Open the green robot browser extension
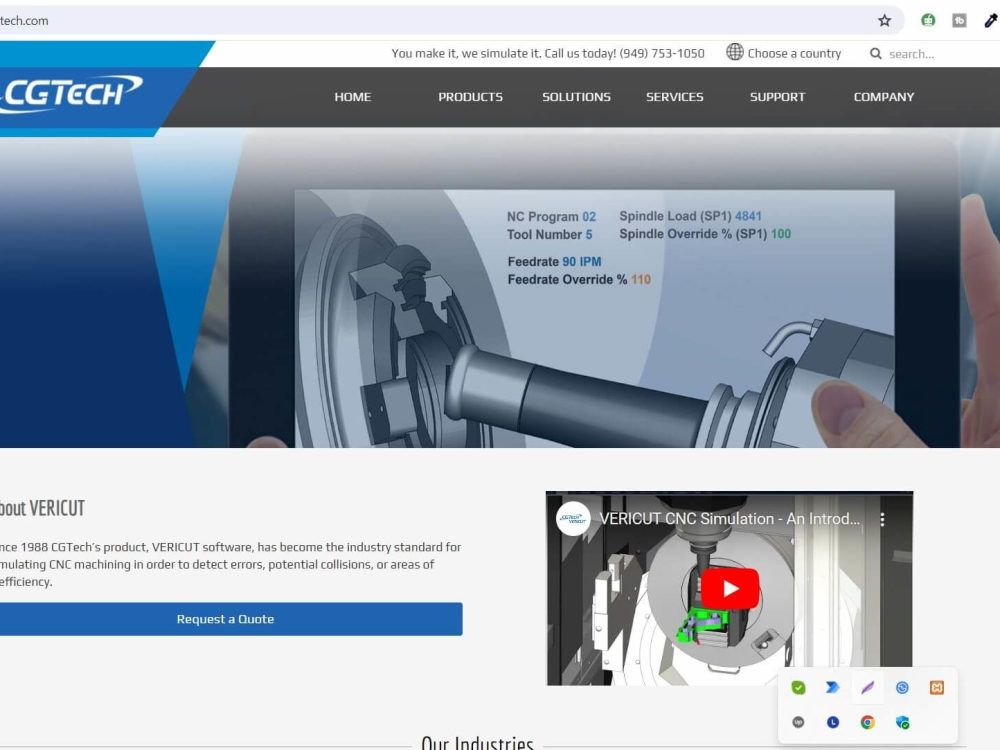The image size is (1000, 750). click(928, 20)
